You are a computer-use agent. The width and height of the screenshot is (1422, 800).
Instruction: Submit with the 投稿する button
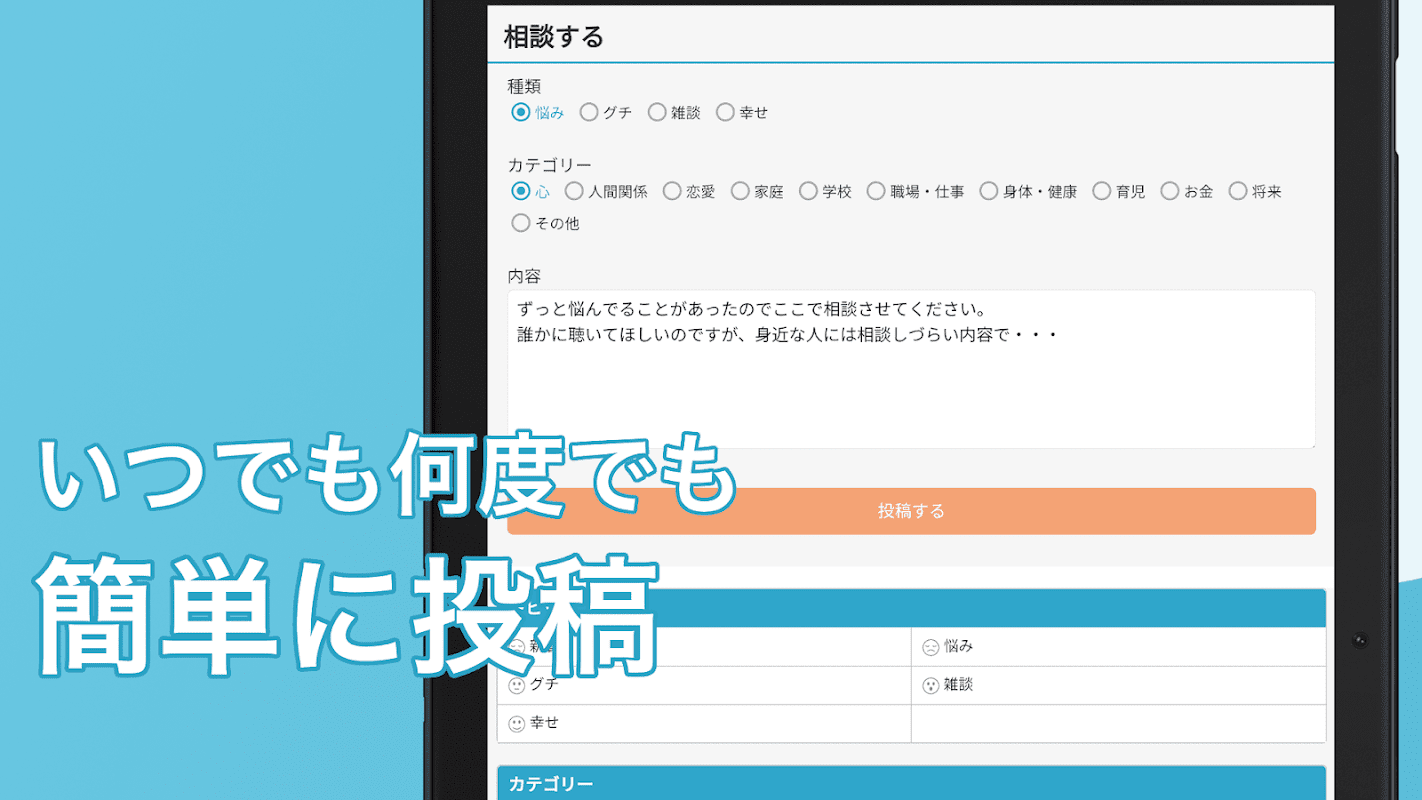911,511
